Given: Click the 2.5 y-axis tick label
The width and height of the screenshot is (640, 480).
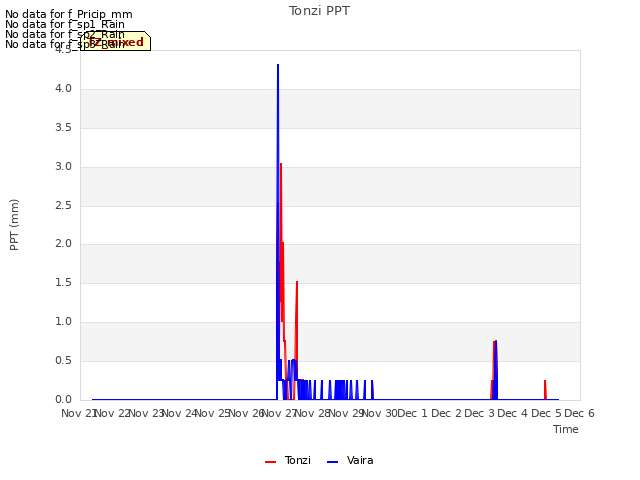Looking at the screenshot, I should (63, 205).
